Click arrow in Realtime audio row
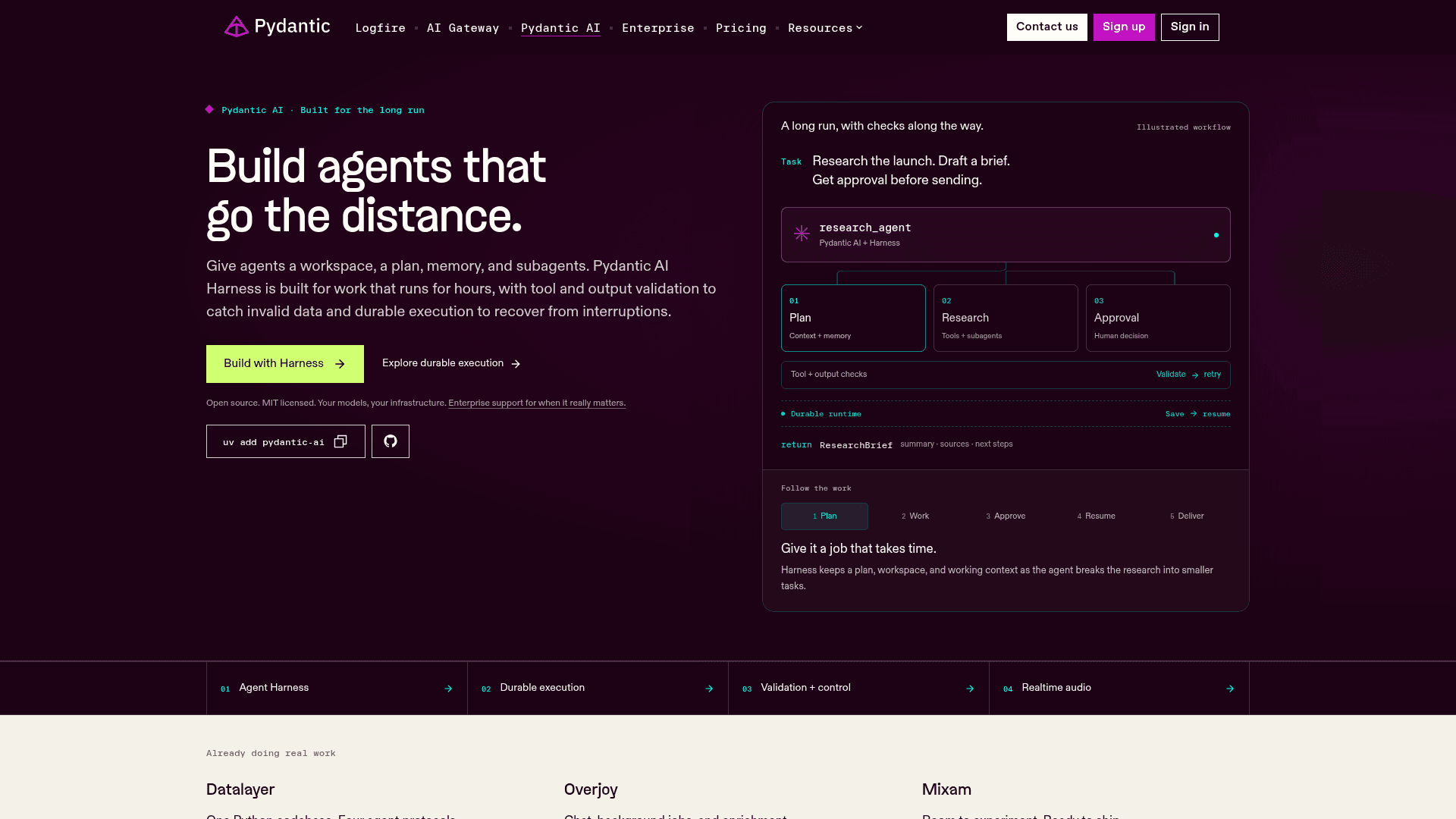Image resolution: width=1456 pixels, height=819 pixels. [1230, 689]
